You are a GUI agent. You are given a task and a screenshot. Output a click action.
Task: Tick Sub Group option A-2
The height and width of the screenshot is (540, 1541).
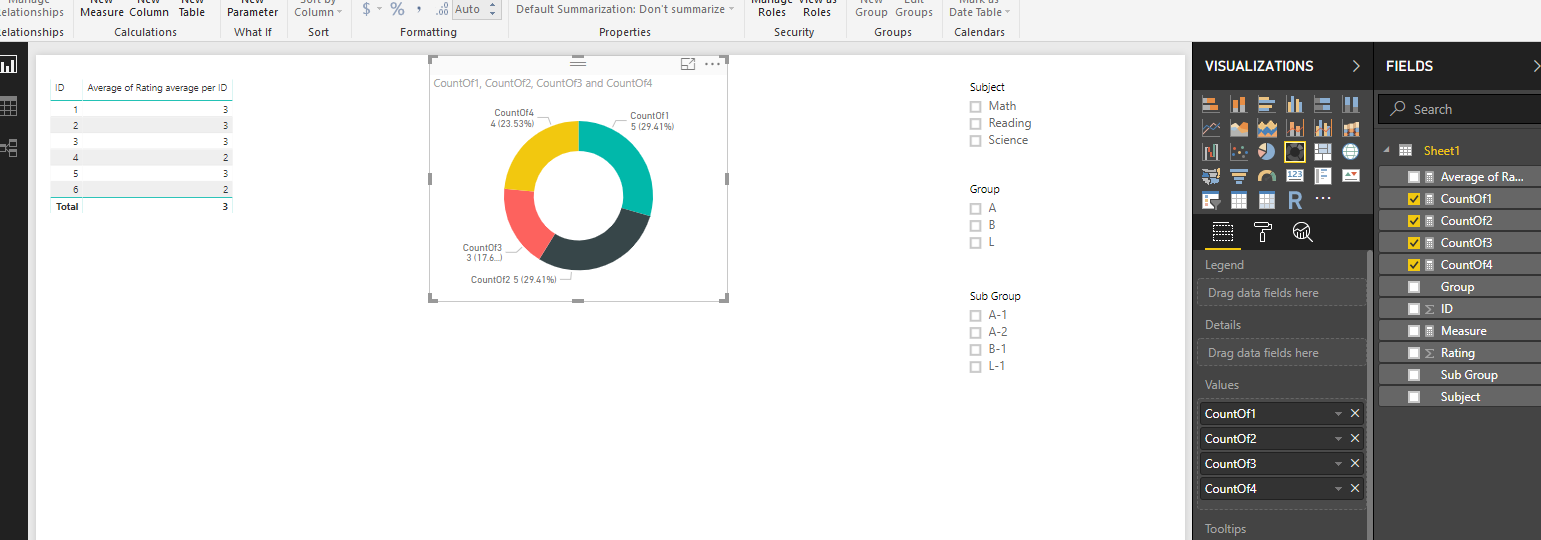pos(975,333)
